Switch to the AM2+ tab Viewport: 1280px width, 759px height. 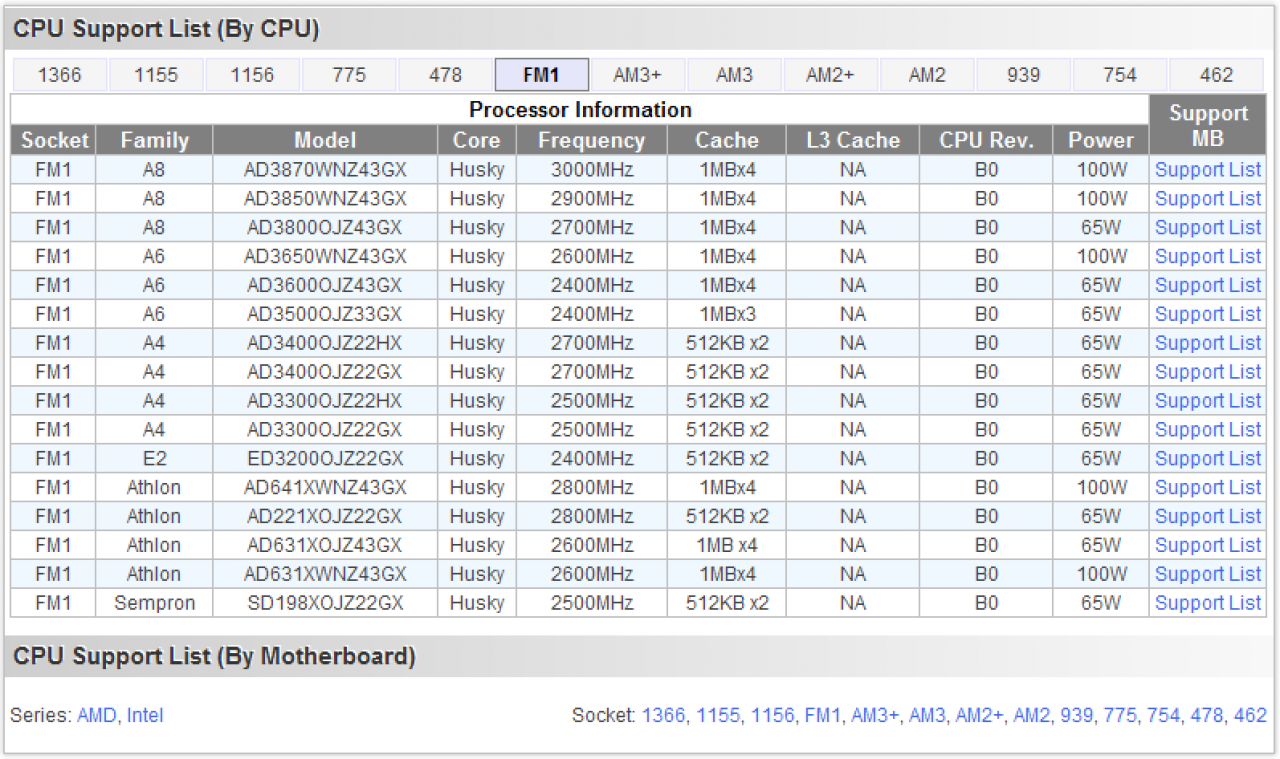click(831, 75)
